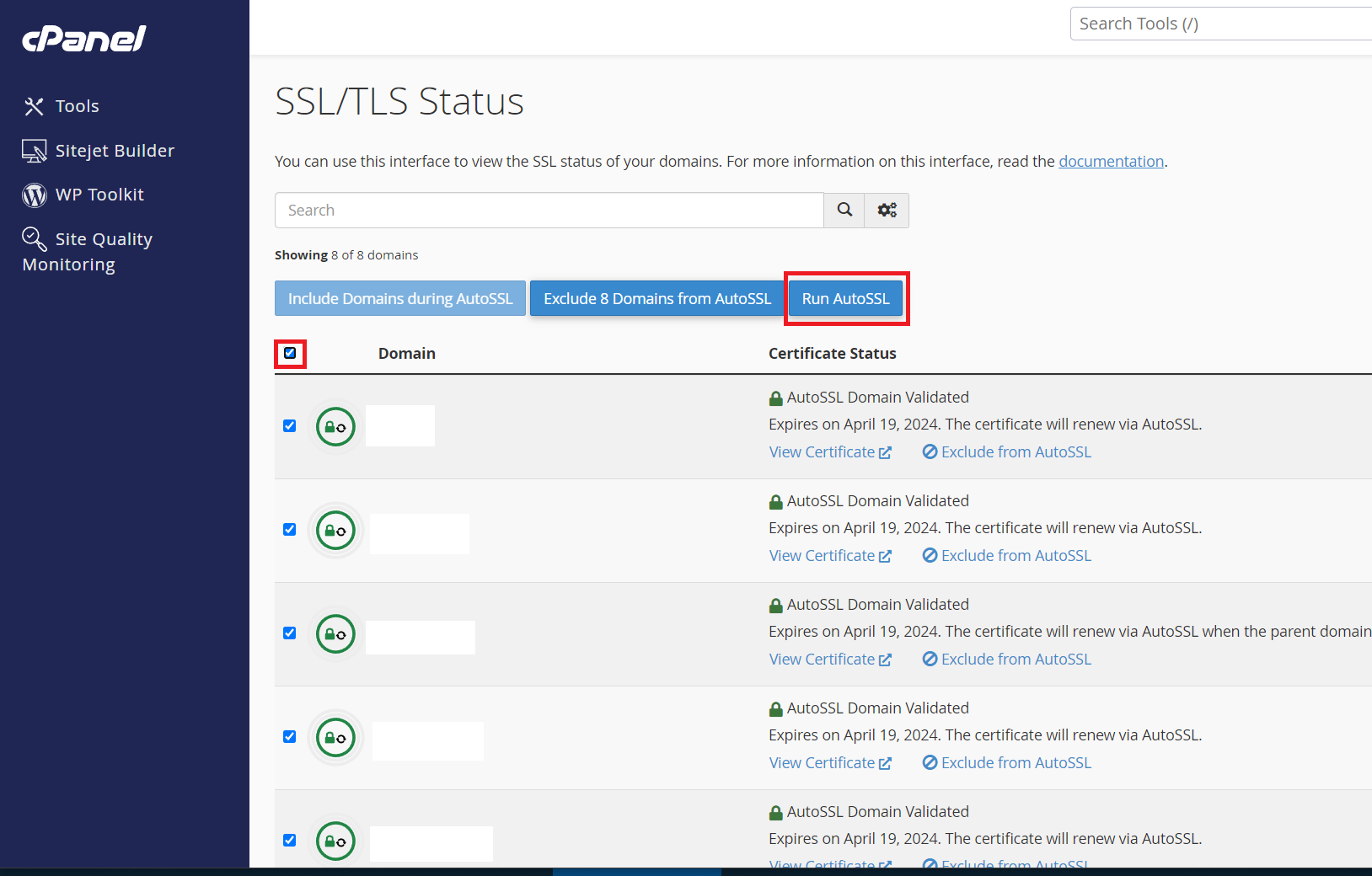Click the Certificate Status column header

(833, 354)
